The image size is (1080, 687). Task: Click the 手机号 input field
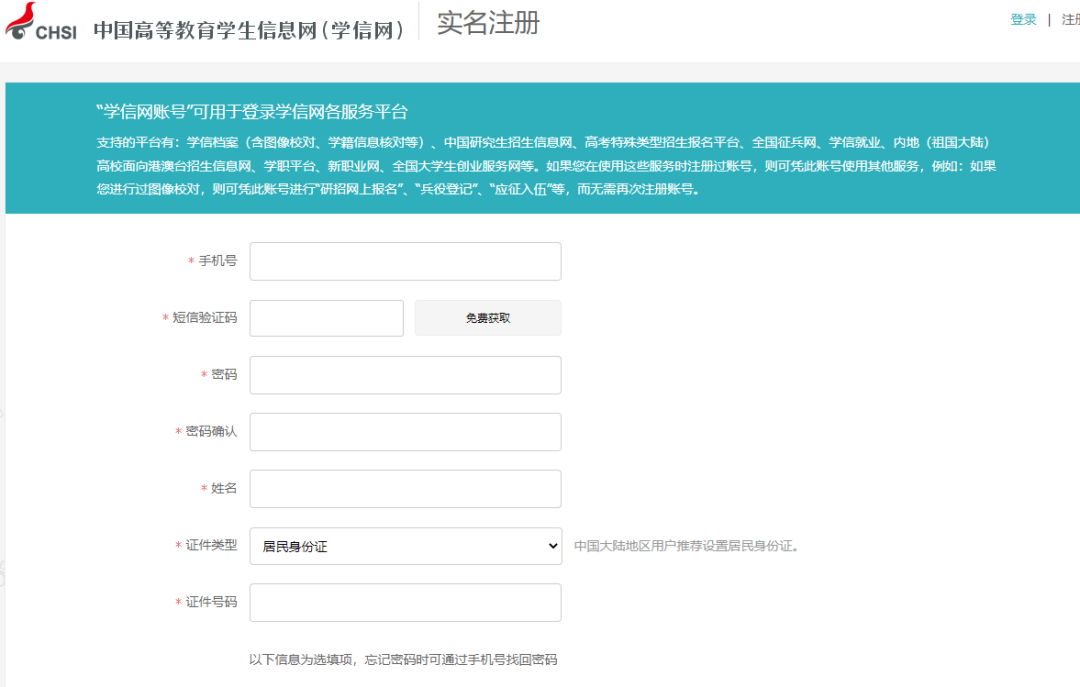pyautogui.click(x=404, y=260)
